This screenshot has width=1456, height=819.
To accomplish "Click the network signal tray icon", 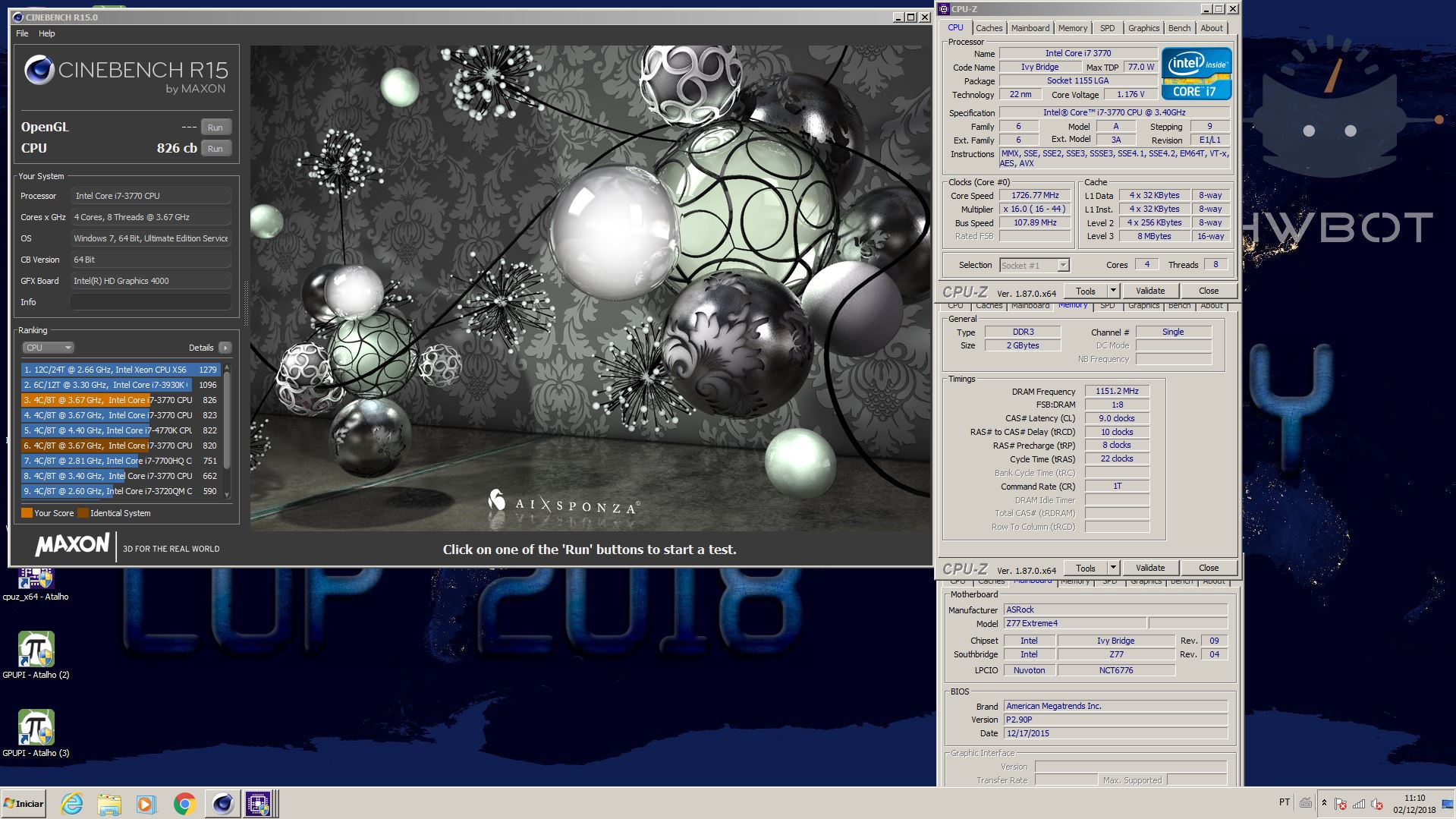I will 1359,803.
